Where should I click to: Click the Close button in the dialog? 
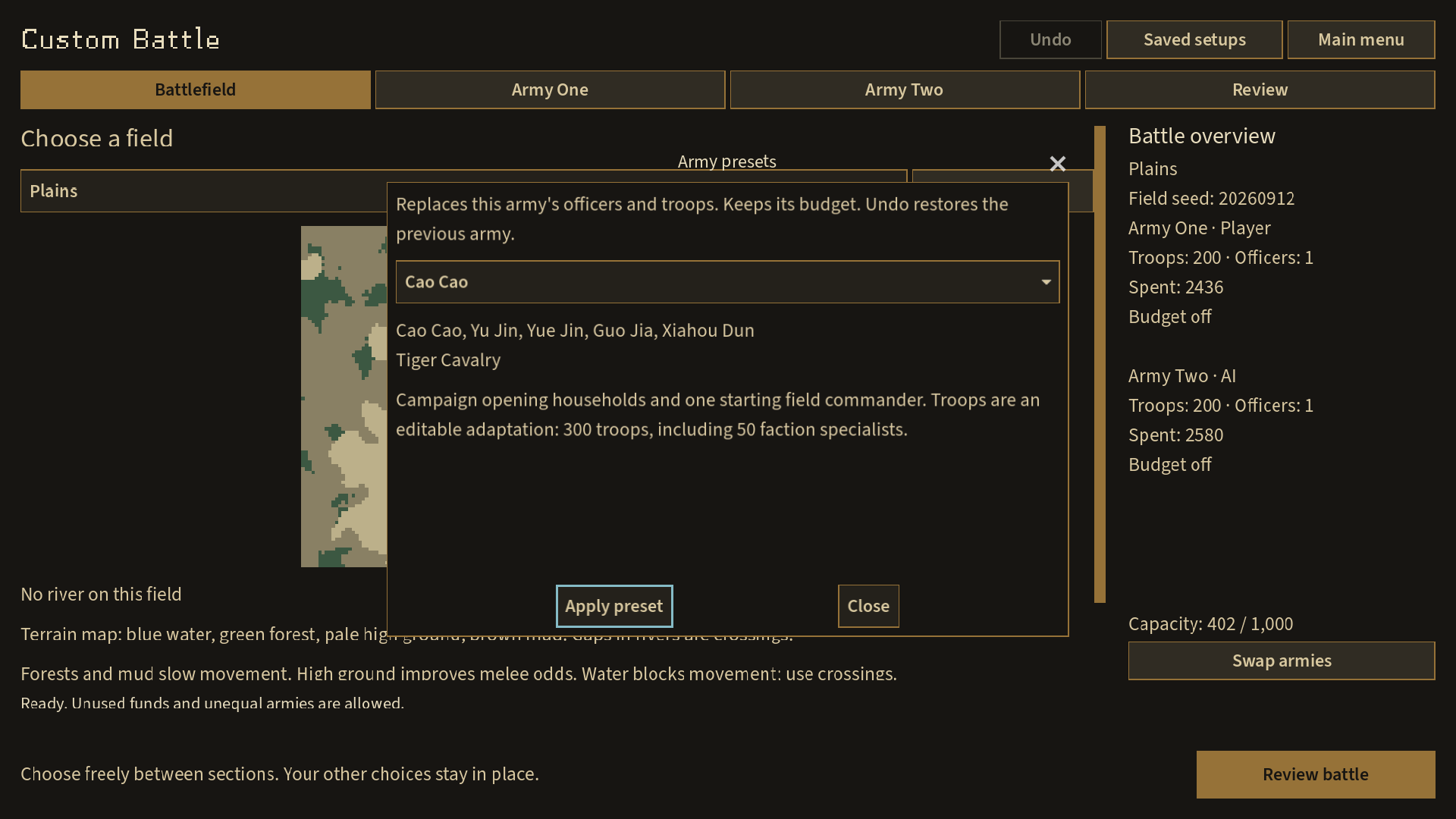click(x=868, y=606)
